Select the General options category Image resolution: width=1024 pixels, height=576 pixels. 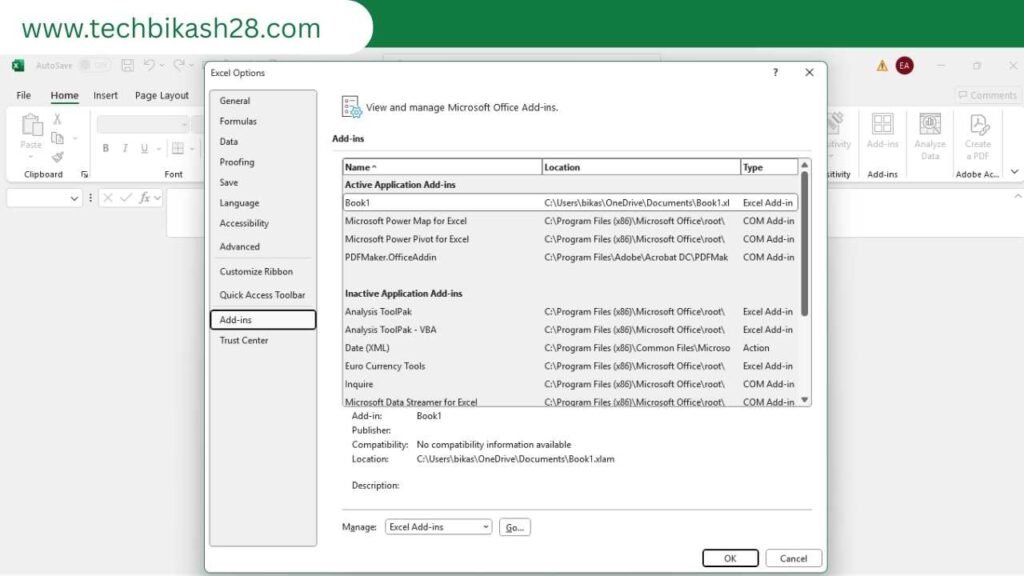[x=263, y=101]
